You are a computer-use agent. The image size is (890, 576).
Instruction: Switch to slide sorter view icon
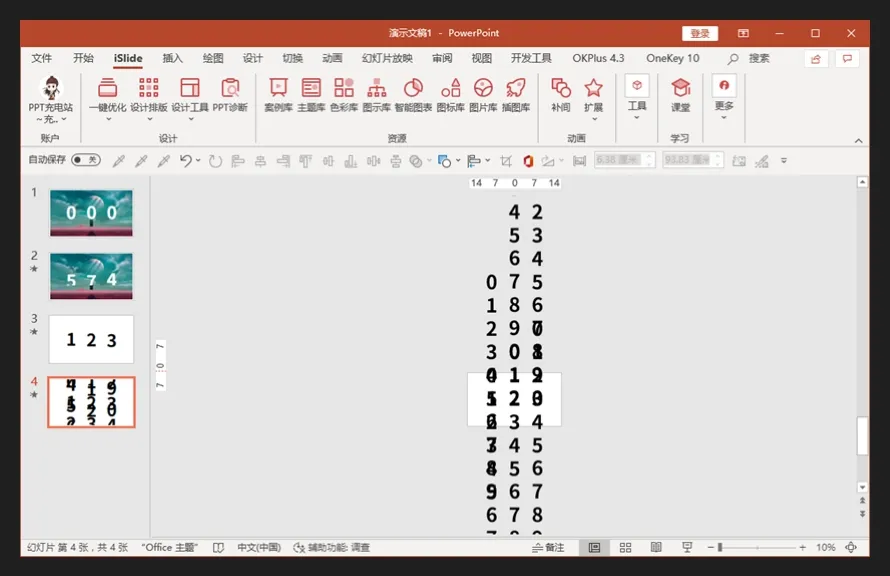[625, 547]
